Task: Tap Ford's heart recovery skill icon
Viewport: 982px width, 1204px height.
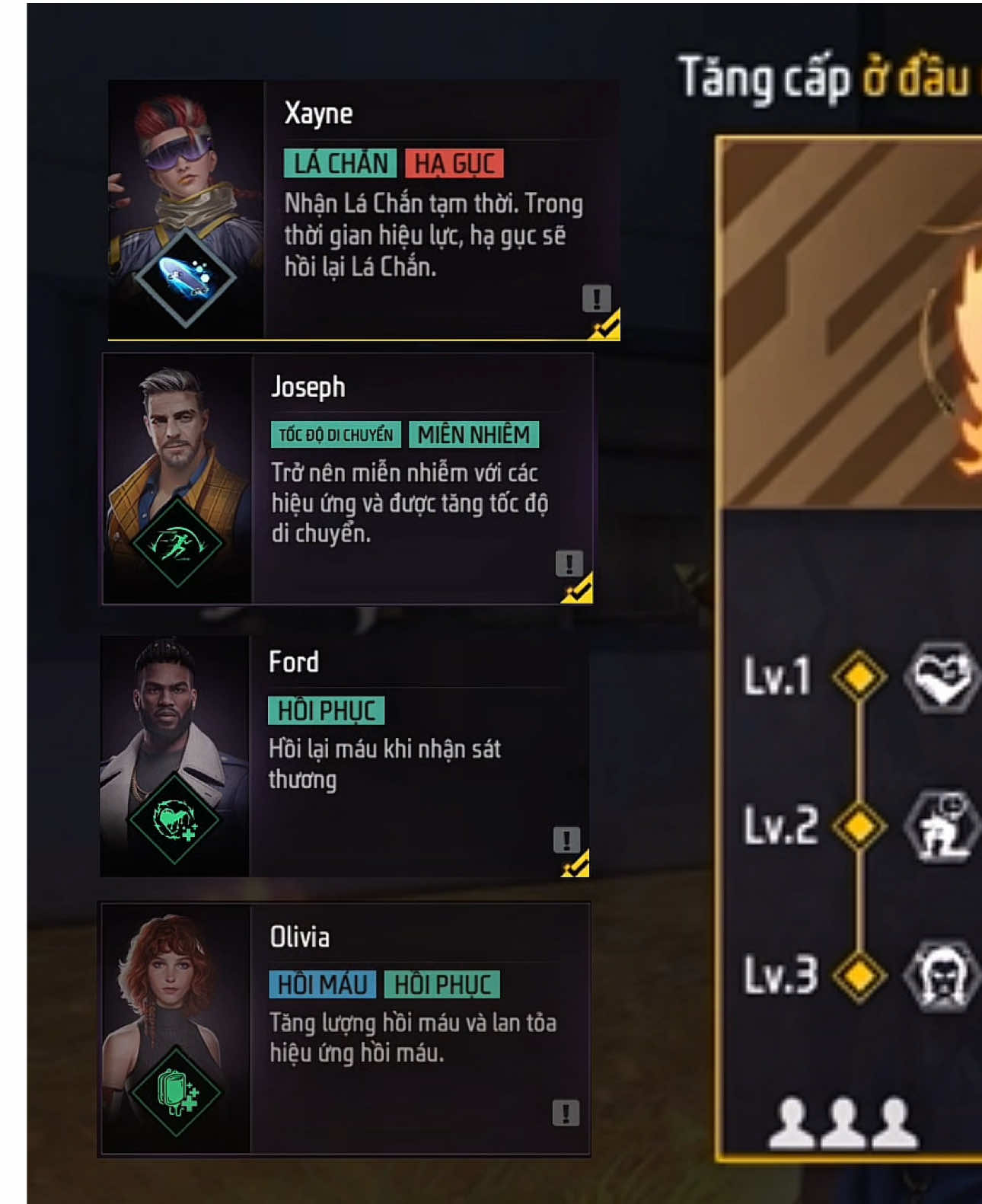Action: [x=175, y=819]
